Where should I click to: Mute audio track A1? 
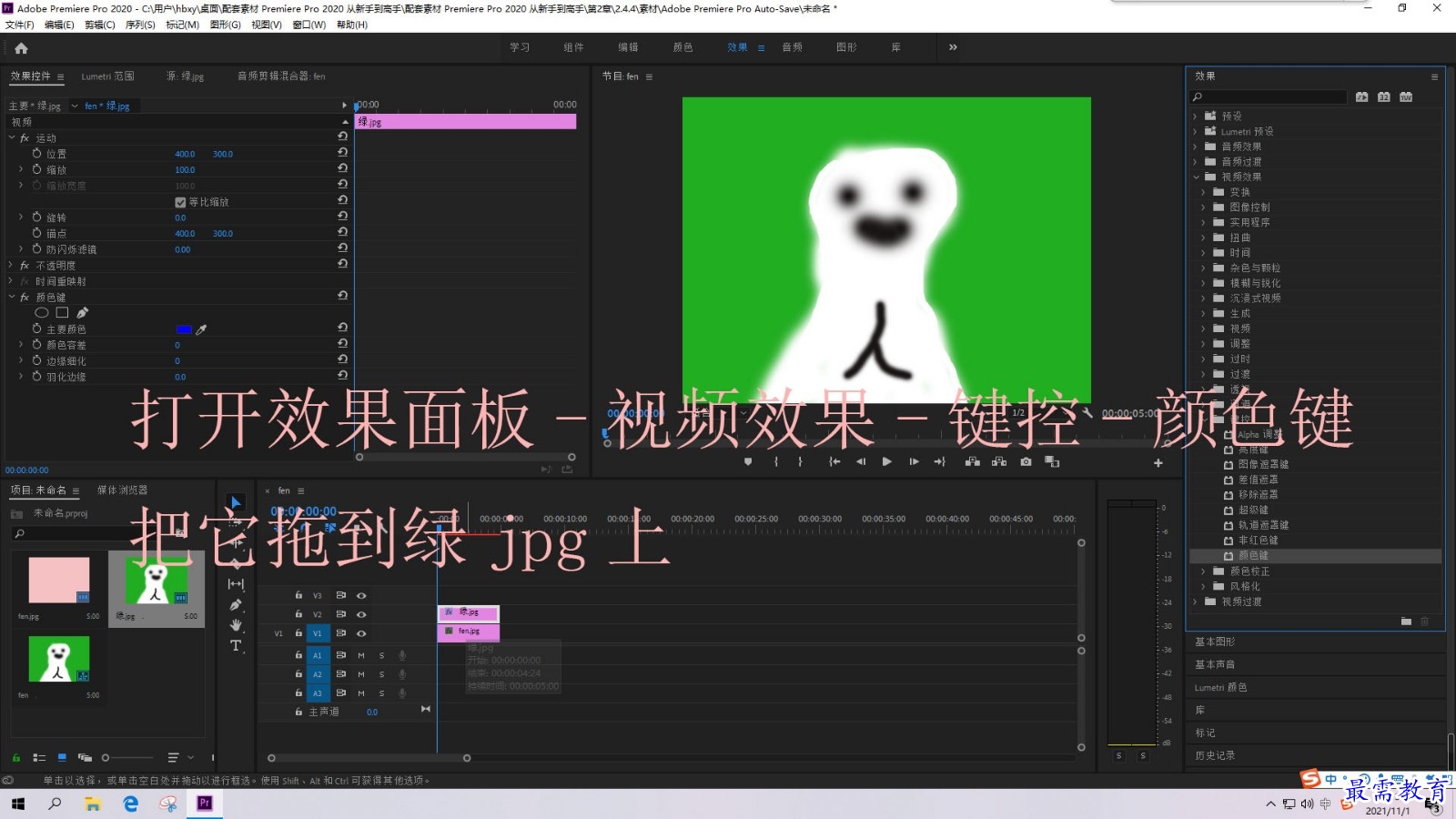[361, 655]
